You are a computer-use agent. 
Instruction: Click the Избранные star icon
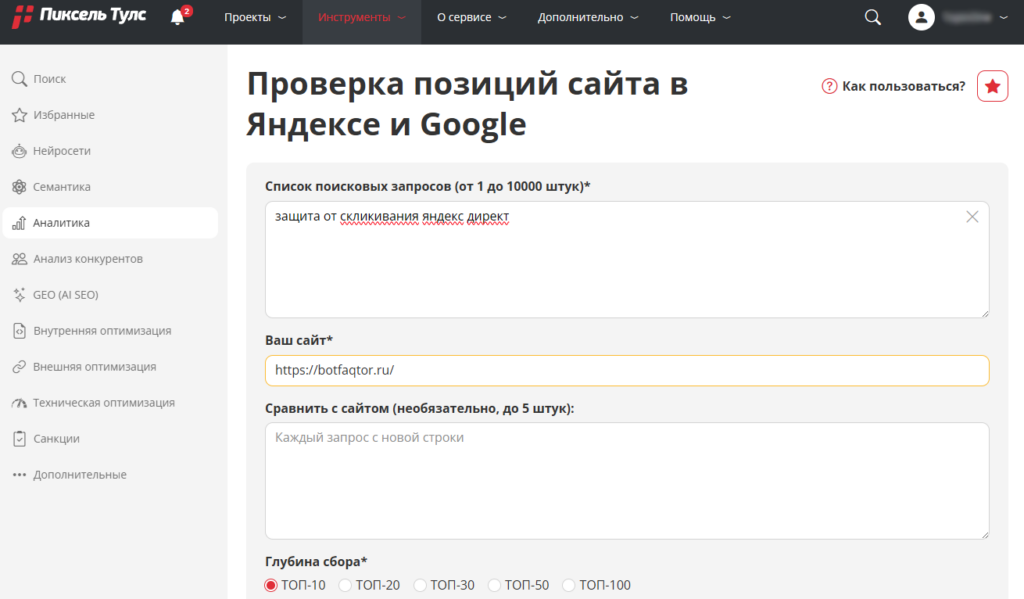(19, 115)
